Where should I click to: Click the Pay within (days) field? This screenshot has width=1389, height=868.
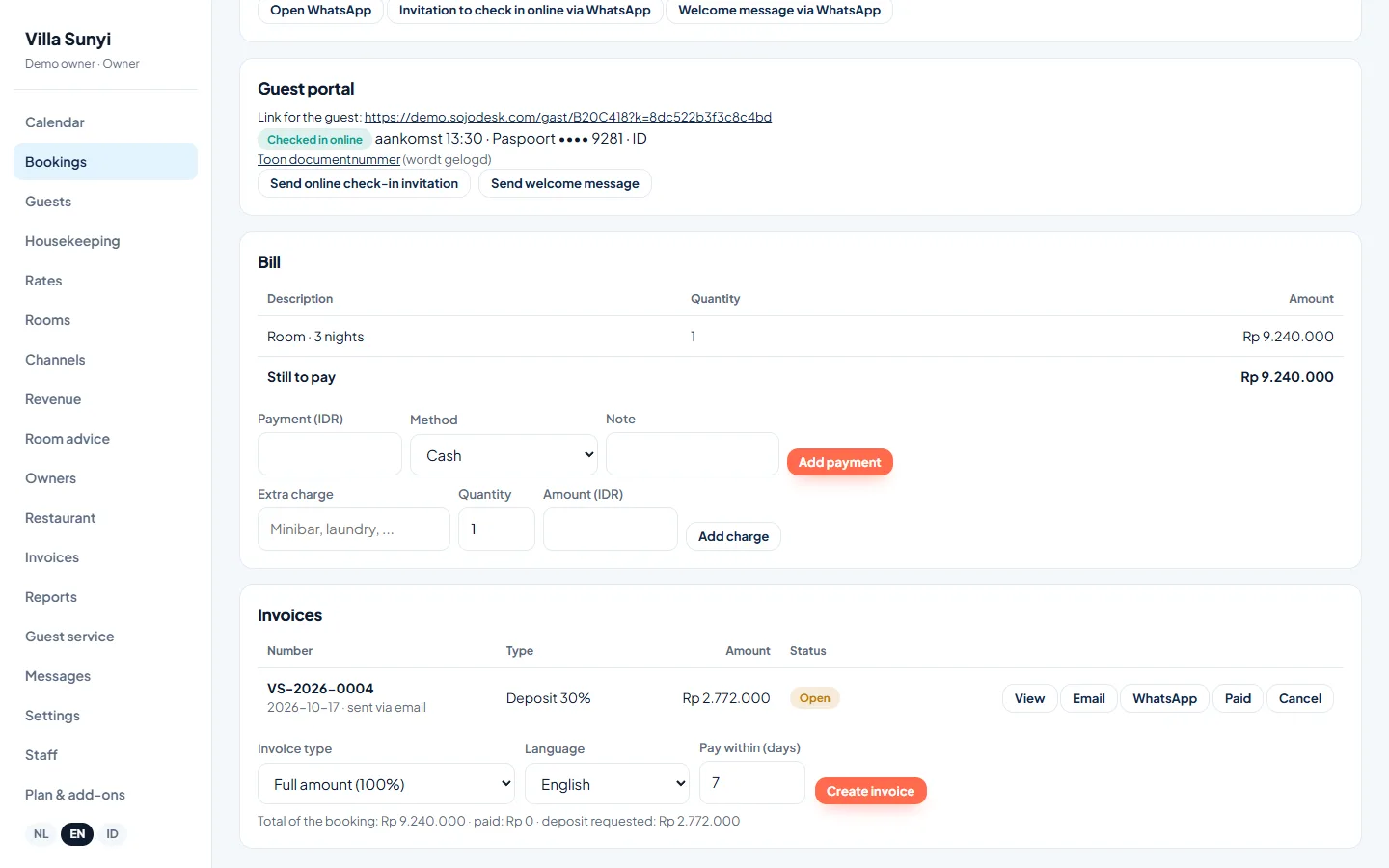(752, 782)
